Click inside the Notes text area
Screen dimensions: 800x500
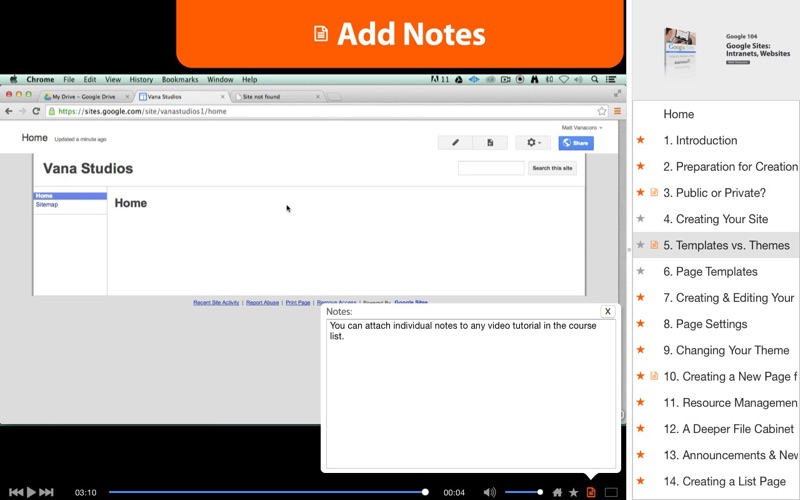[x=470, y=394]
